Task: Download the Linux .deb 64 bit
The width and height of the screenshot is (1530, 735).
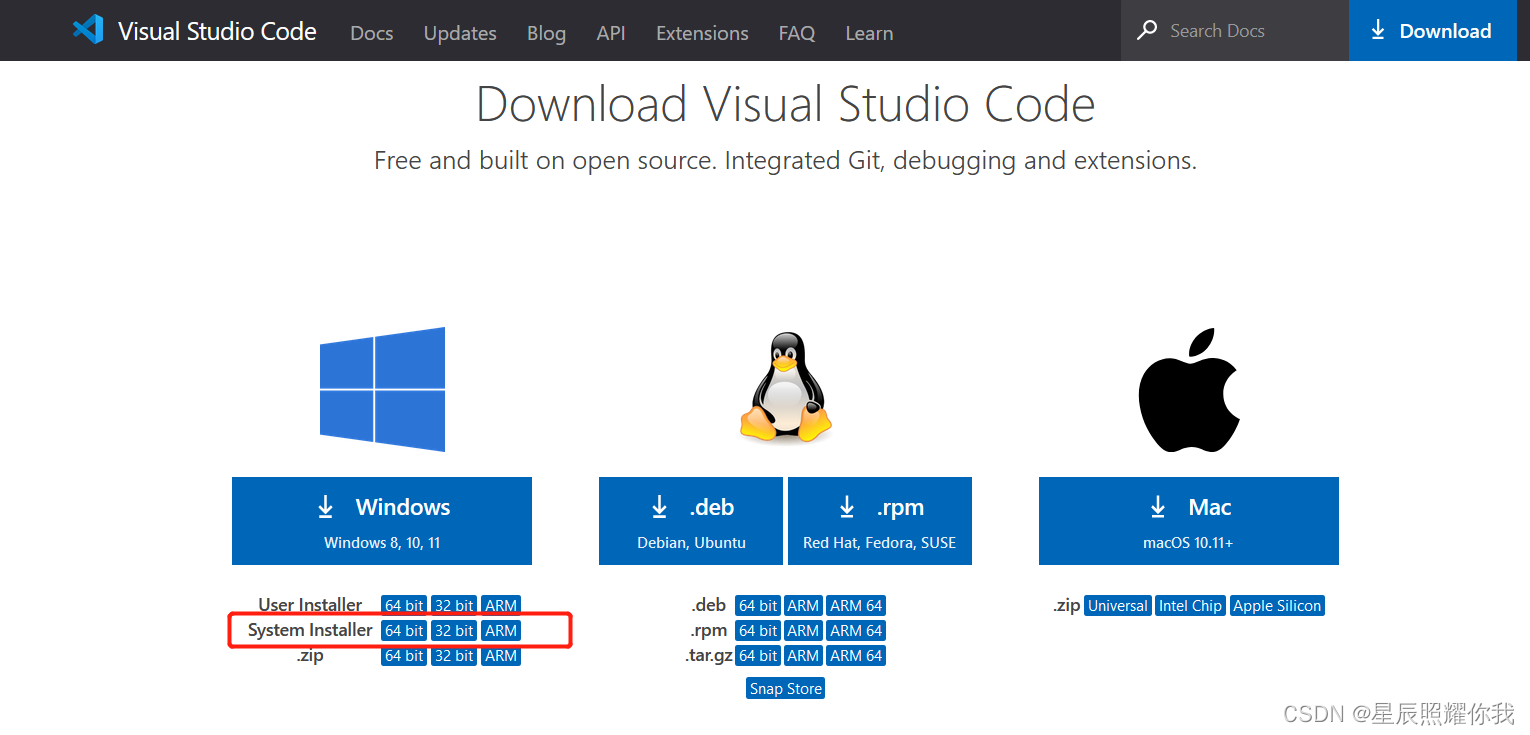Action: tap(758, 605)
